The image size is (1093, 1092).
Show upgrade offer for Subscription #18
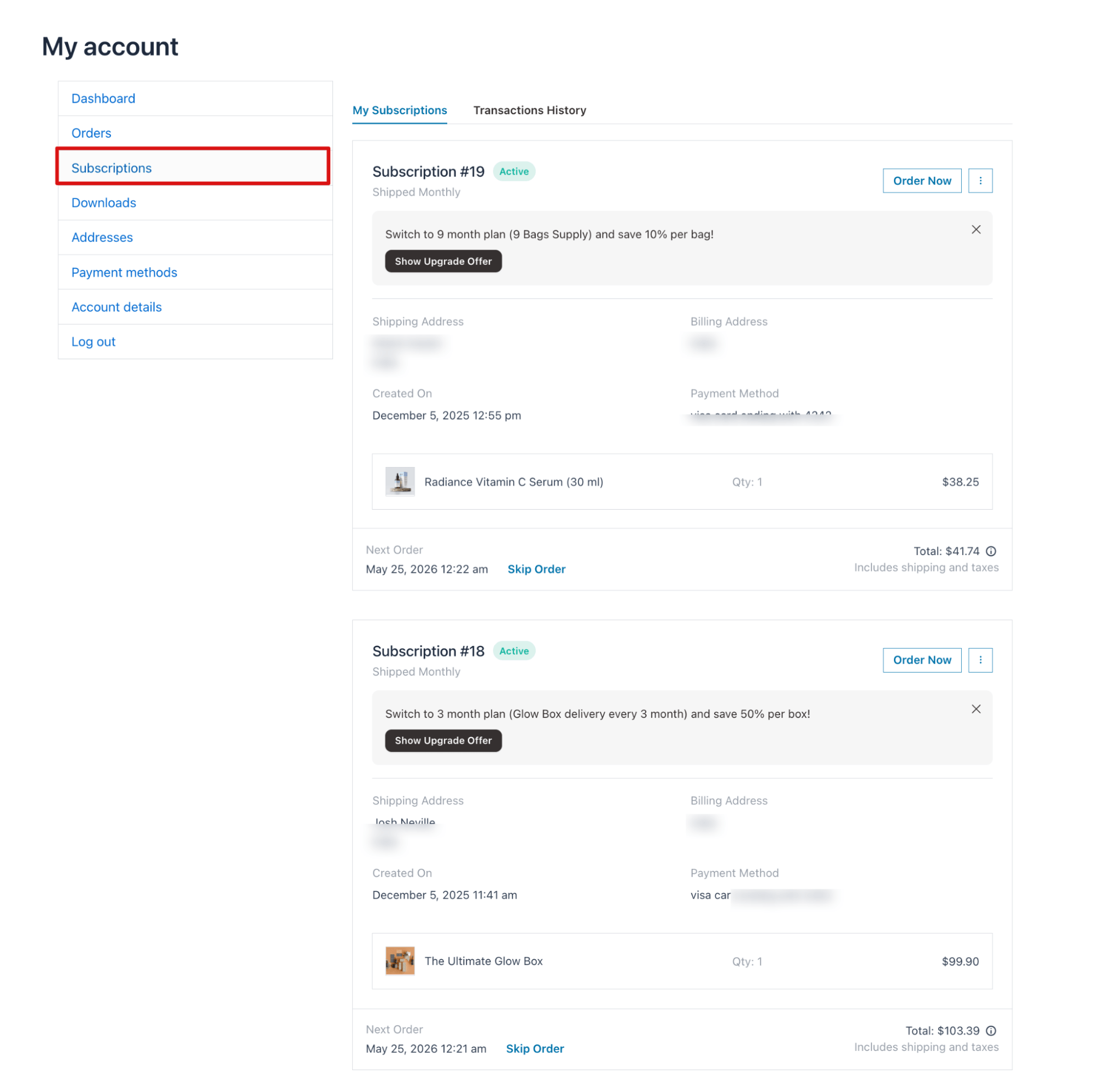coord(443,740)
